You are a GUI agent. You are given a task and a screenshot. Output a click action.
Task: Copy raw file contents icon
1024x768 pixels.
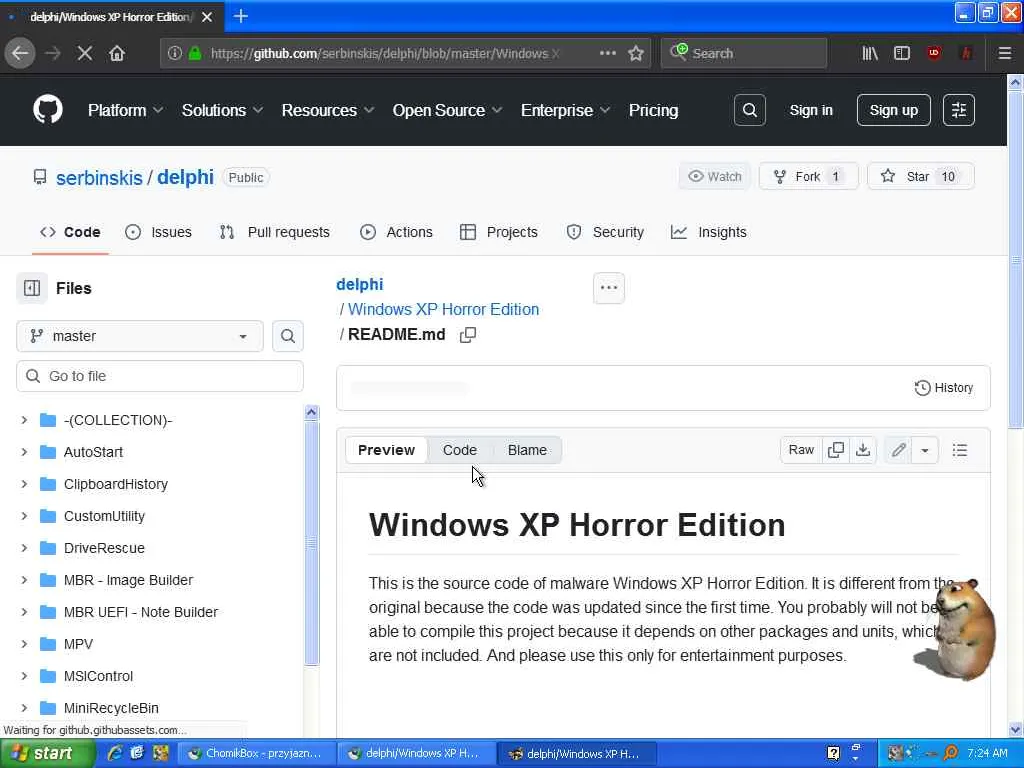[836, 450]
